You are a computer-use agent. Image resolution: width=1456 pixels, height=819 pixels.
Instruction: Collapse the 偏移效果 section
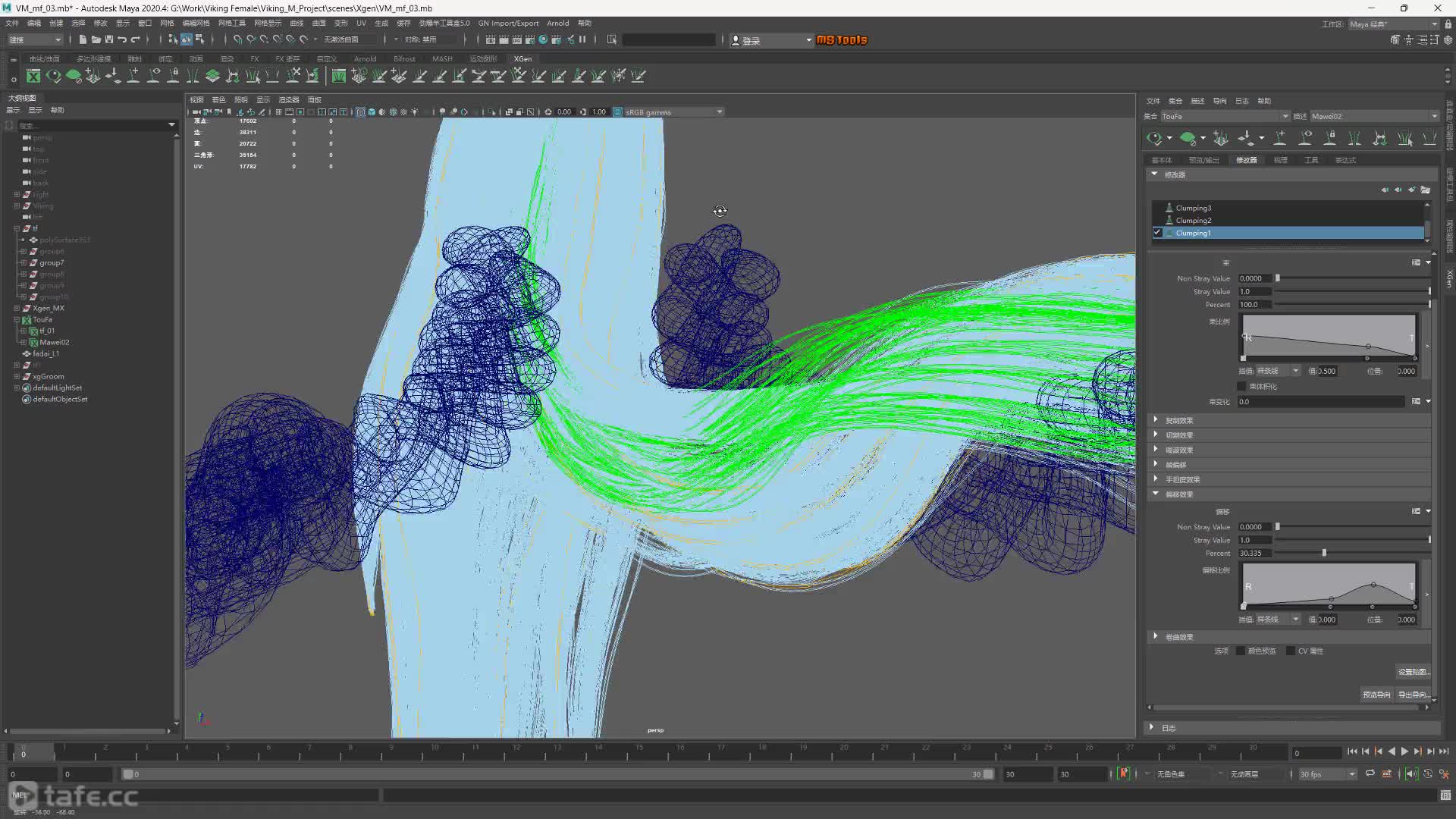pyautogui.click(x=1156, y=494)
